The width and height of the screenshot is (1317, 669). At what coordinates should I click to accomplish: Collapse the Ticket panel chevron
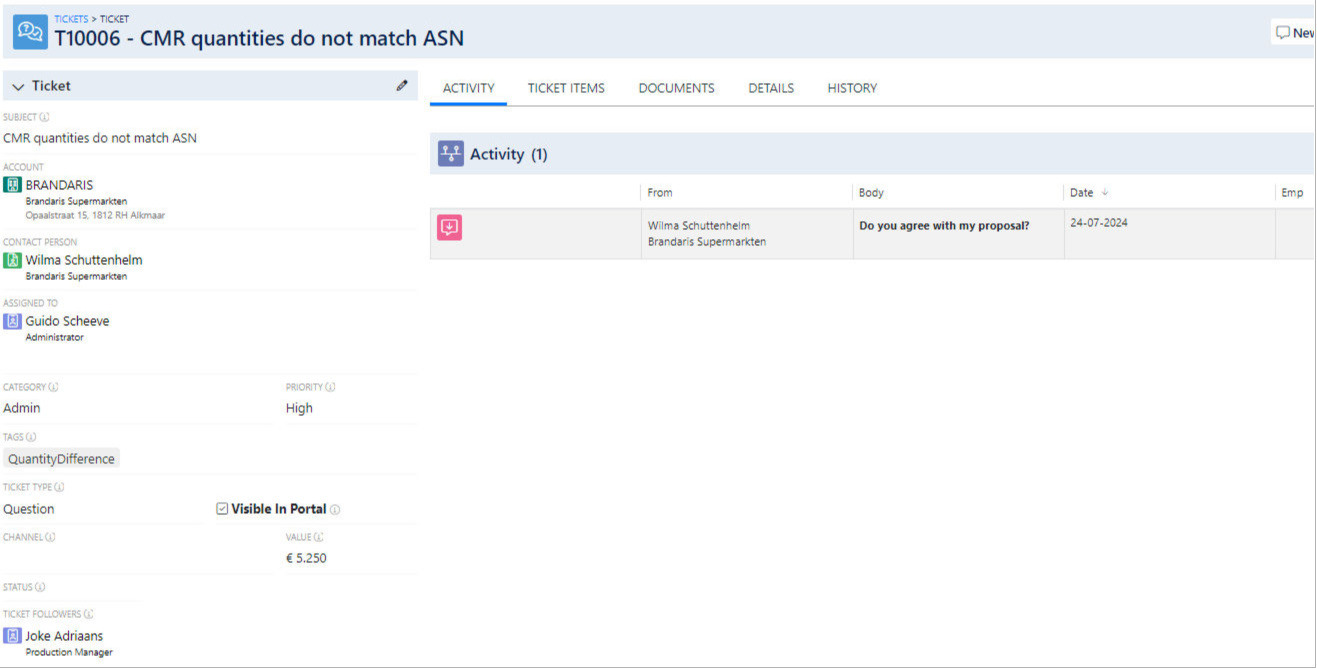pos(18,87)
